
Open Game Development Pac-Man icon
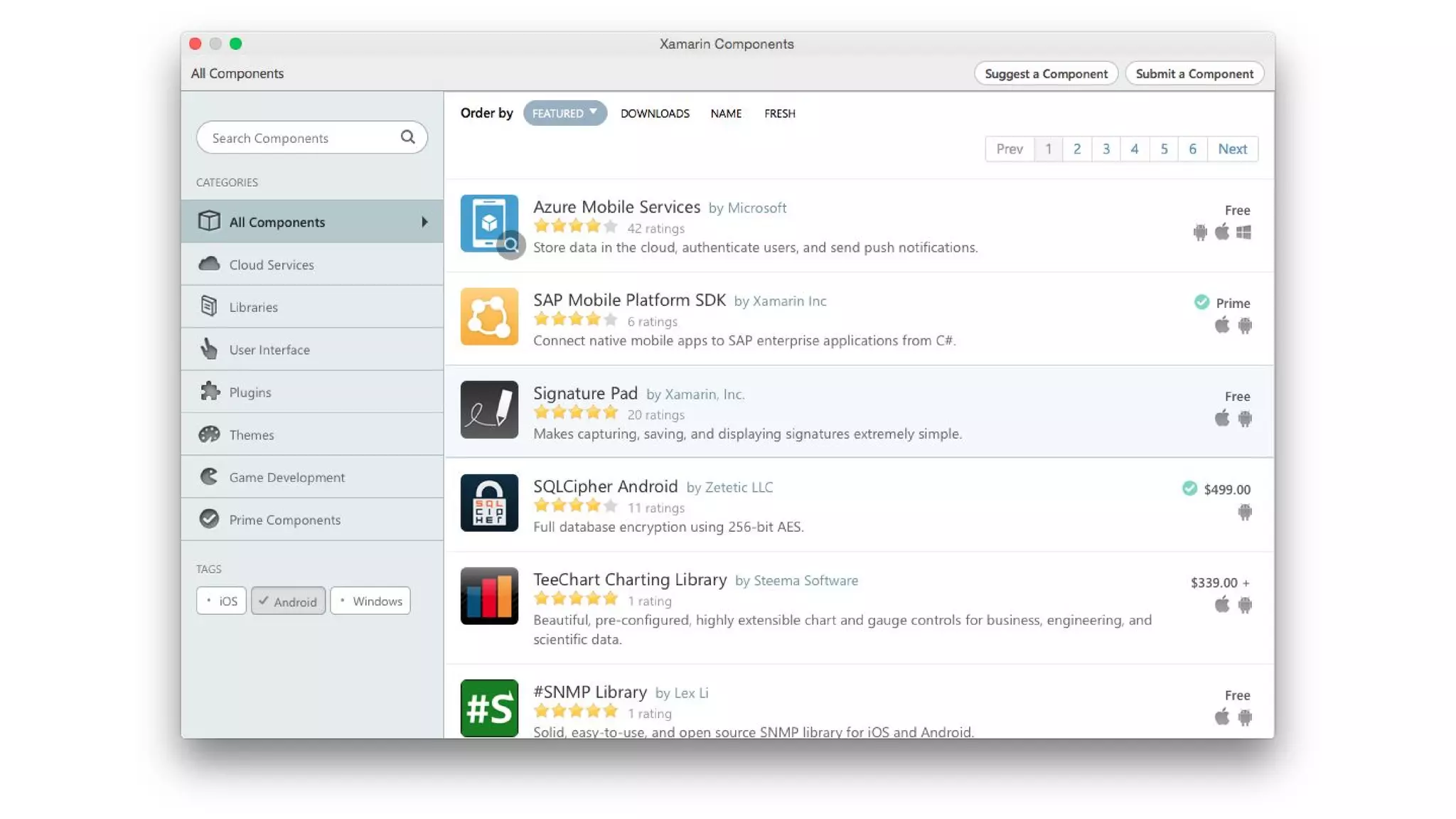209,476
